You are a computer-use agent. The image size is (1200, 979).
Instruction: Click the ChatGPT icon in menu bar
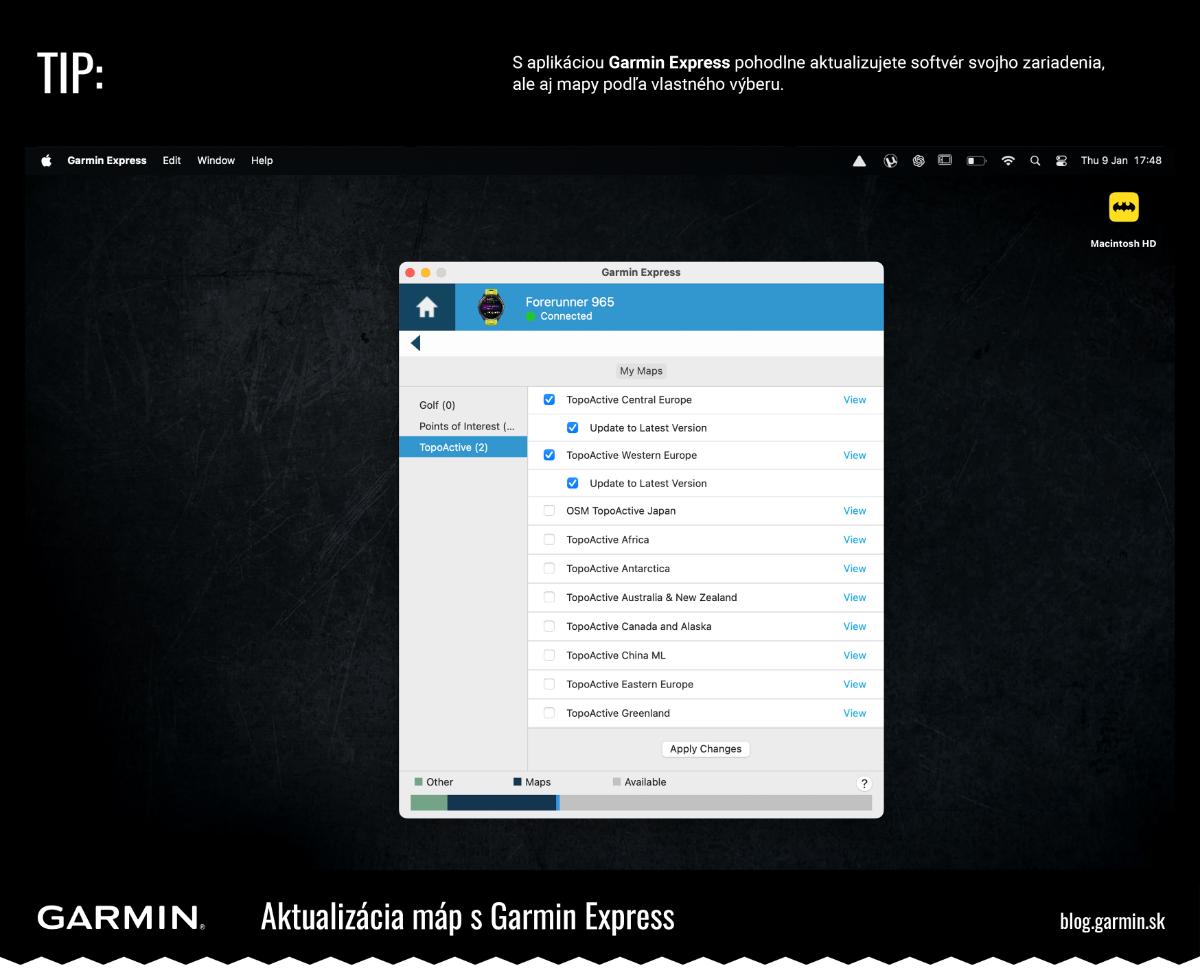click(918, 160)
